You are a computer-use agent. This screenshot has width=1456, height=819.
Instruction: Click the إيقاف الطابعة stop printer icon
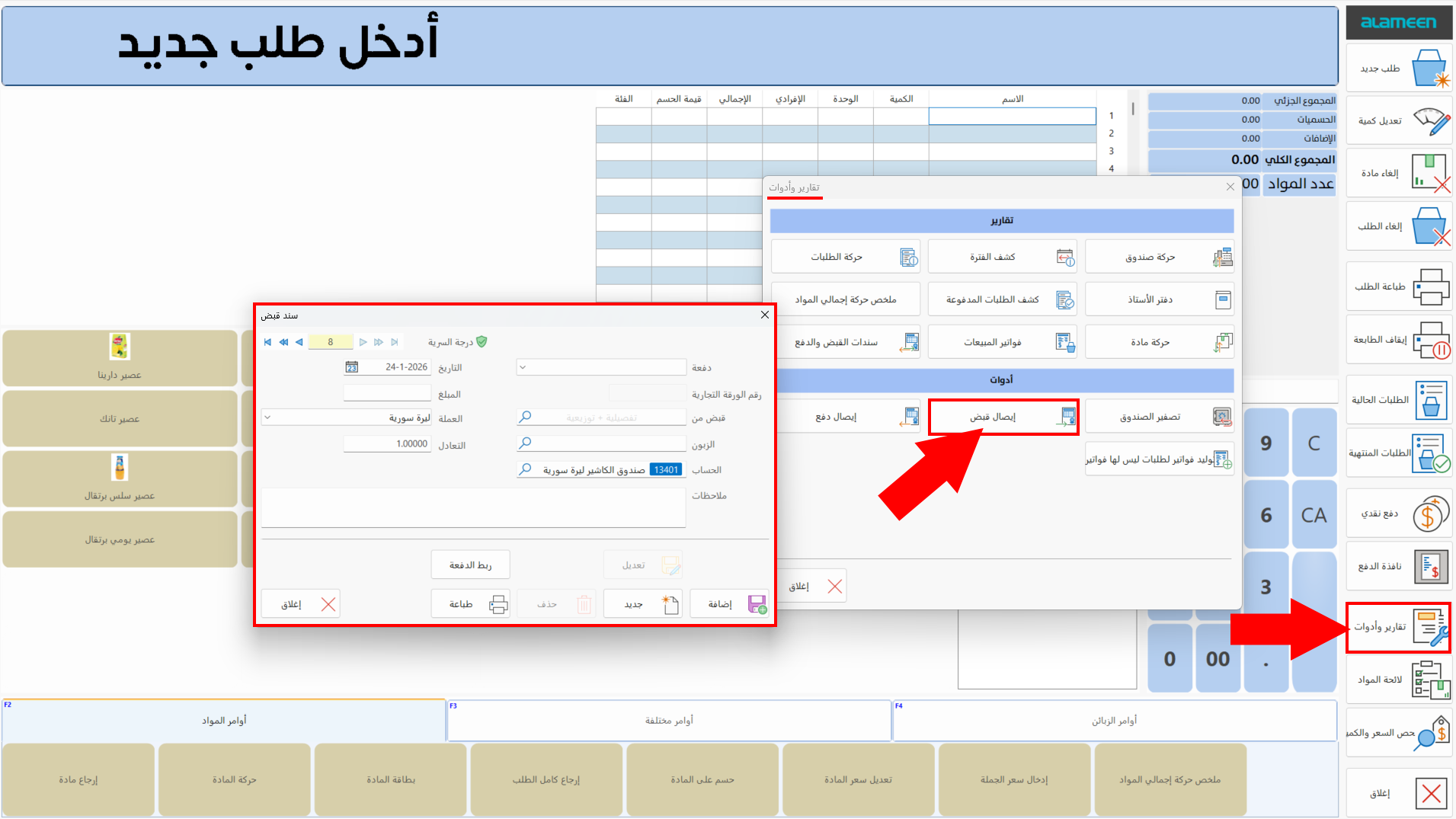tap(1431, 340)
